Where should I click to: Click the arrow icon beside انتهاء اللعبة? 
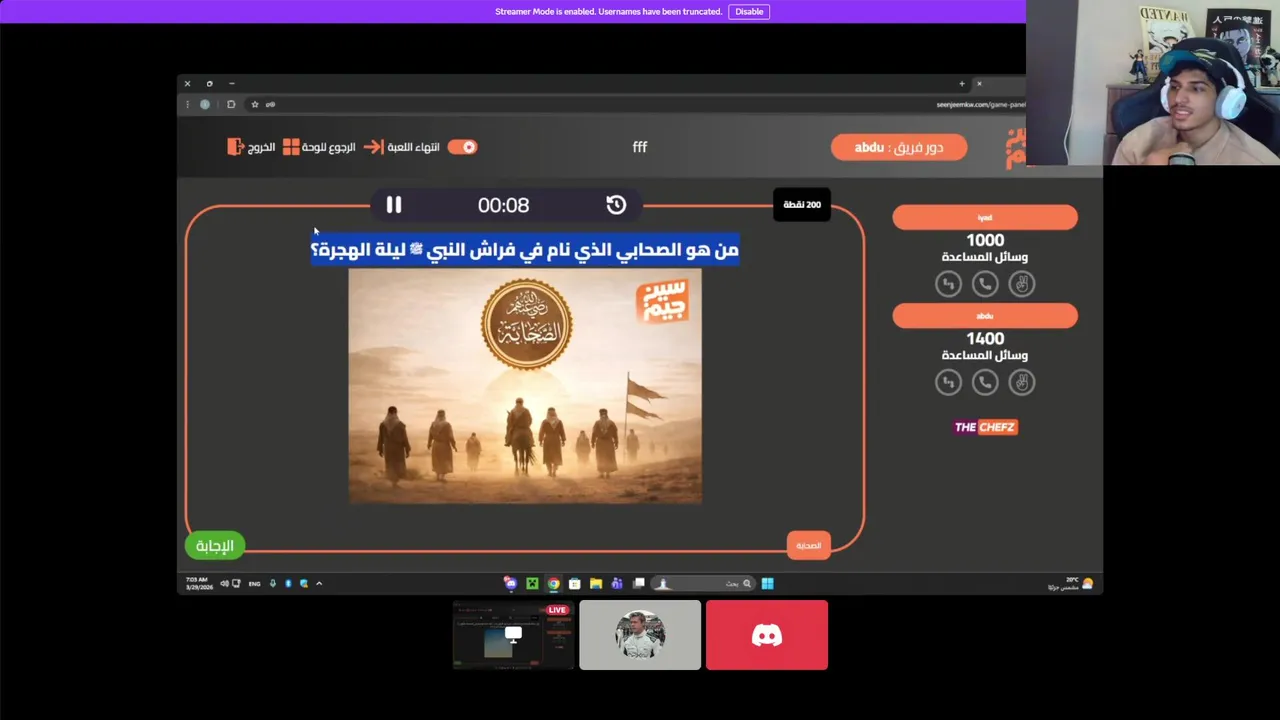pos(373,147)
